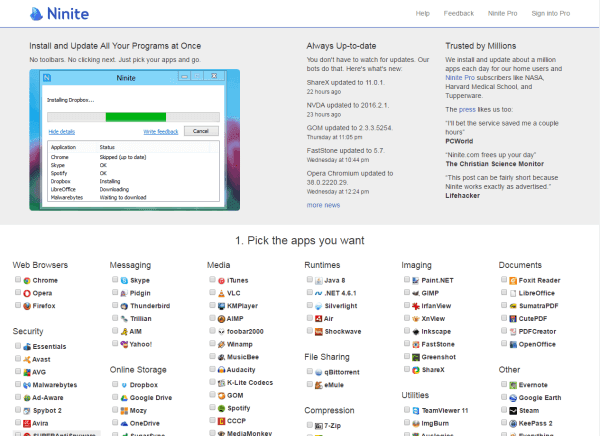Enable the 7-Zip checkbox
600x436 pixels.
pos(310,425)
